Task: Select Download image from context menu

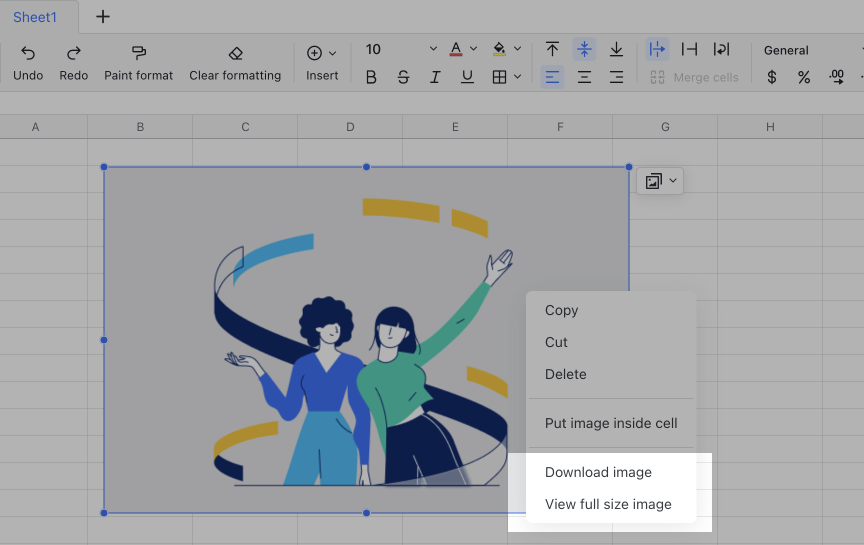Action: coord(598,472)
